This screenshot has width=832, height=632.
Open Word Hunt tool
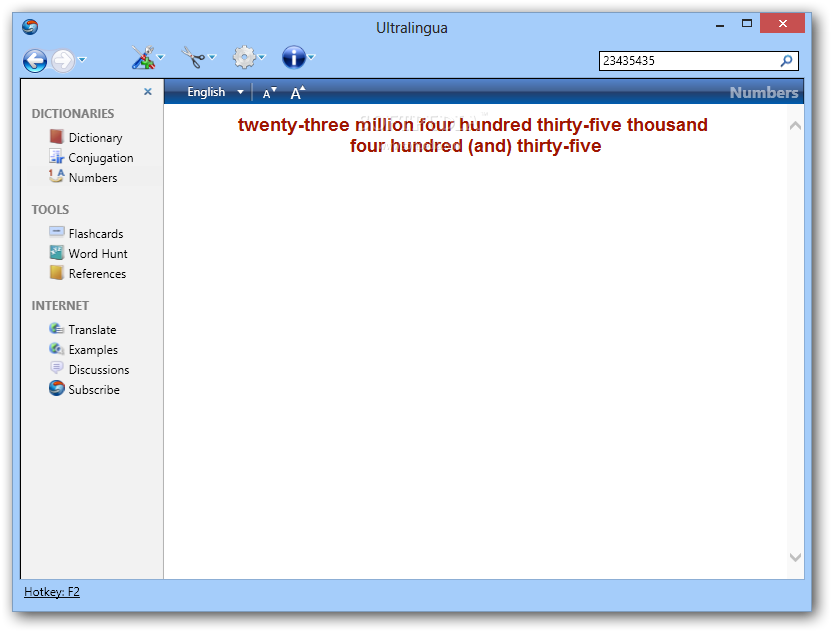(x=98, y=254)
